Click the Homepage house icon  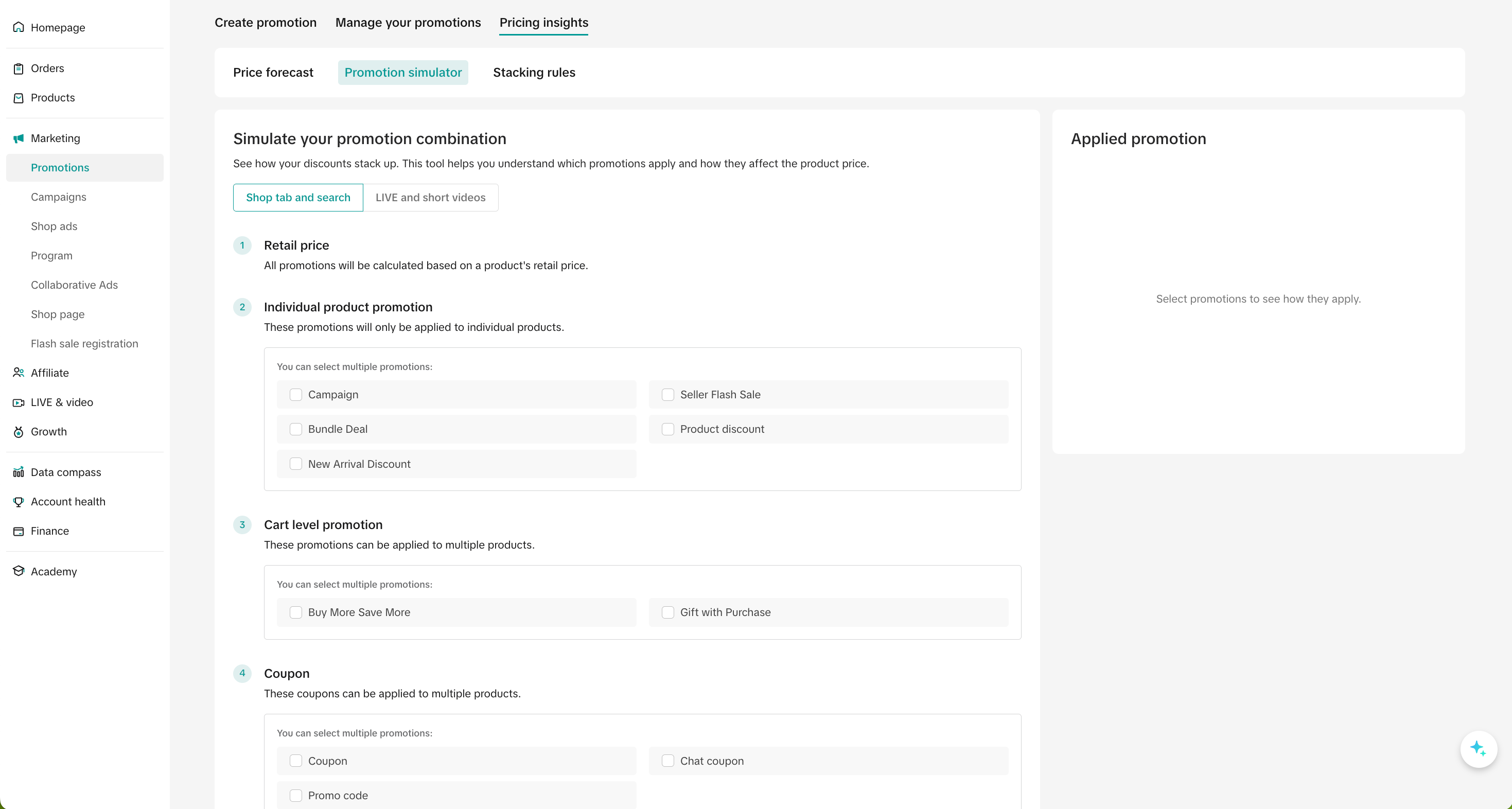click(x=18, y=27)
